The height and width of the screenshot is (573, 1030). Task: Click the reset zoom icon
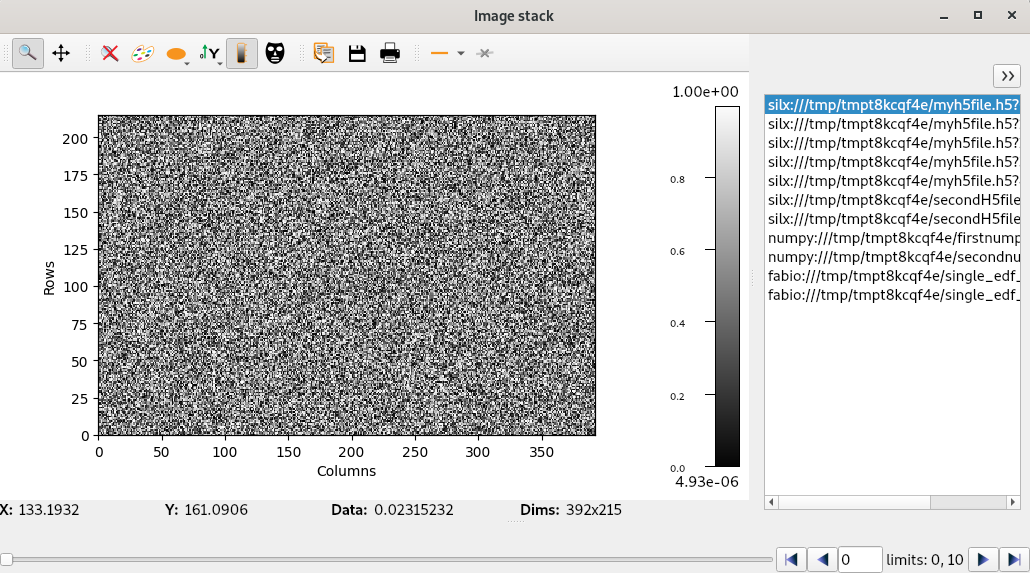110,53
